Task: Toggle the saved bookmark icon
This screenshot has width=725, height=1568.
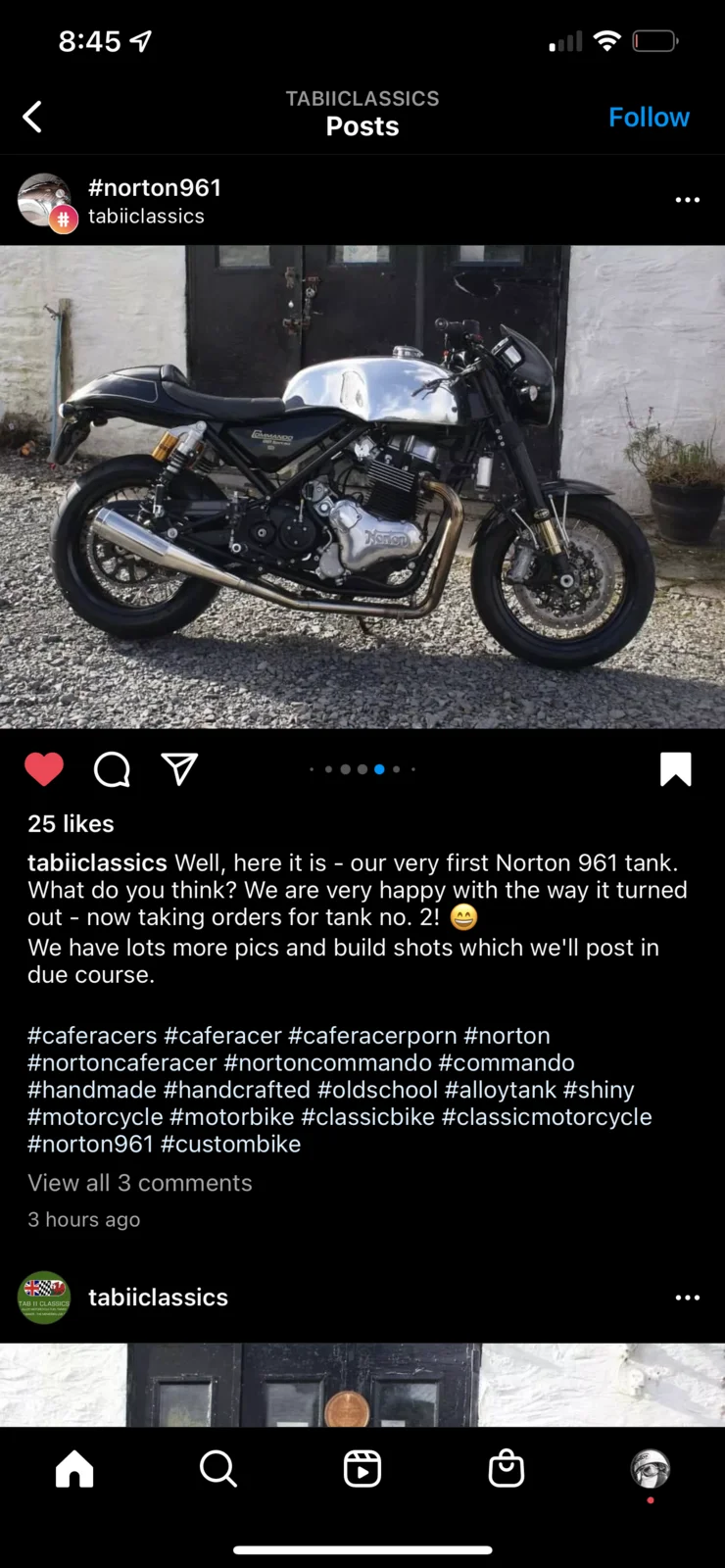Action: click(676, 769)
